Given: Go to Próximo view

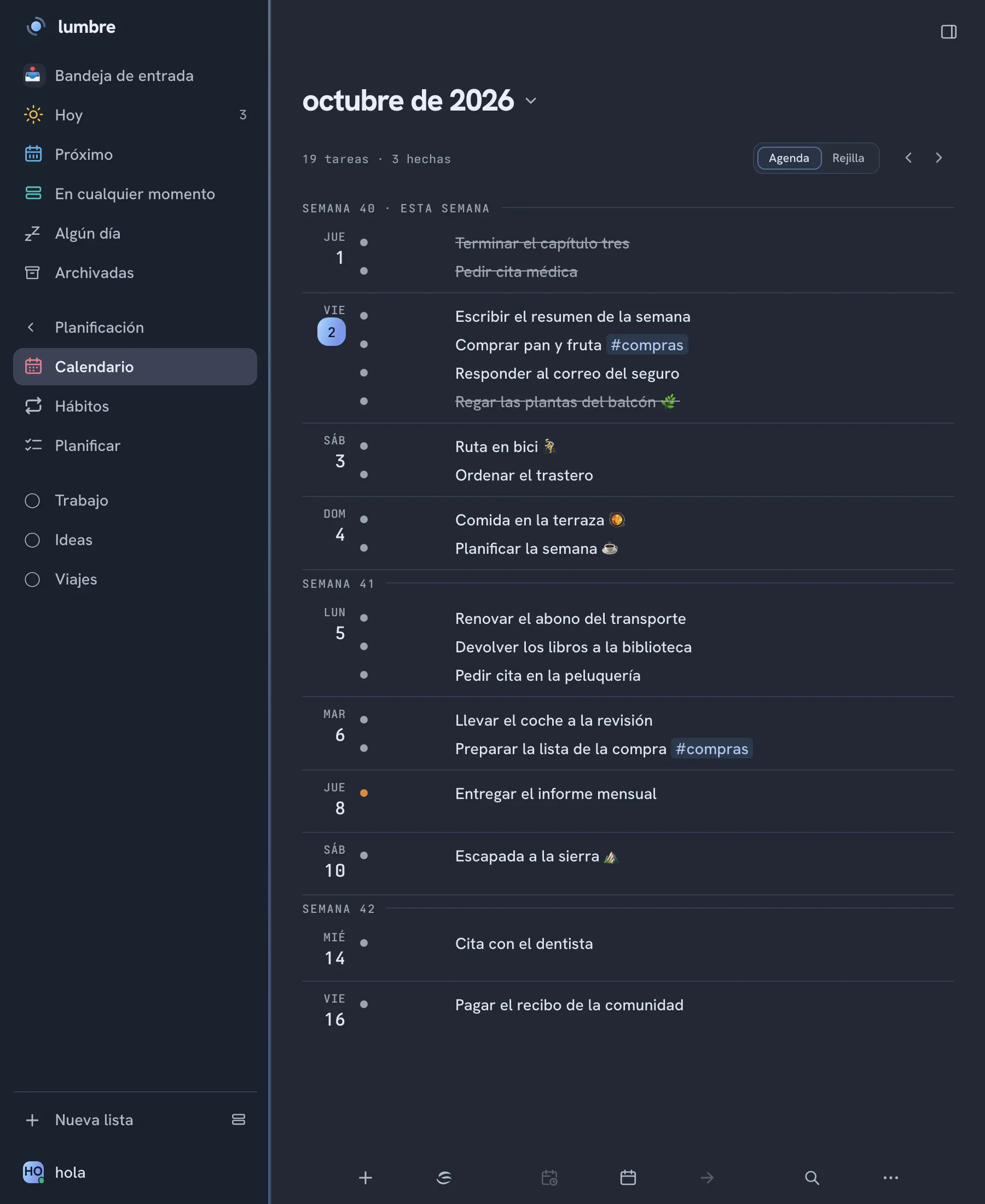Looking at the screenshot, I should (135, 154).
